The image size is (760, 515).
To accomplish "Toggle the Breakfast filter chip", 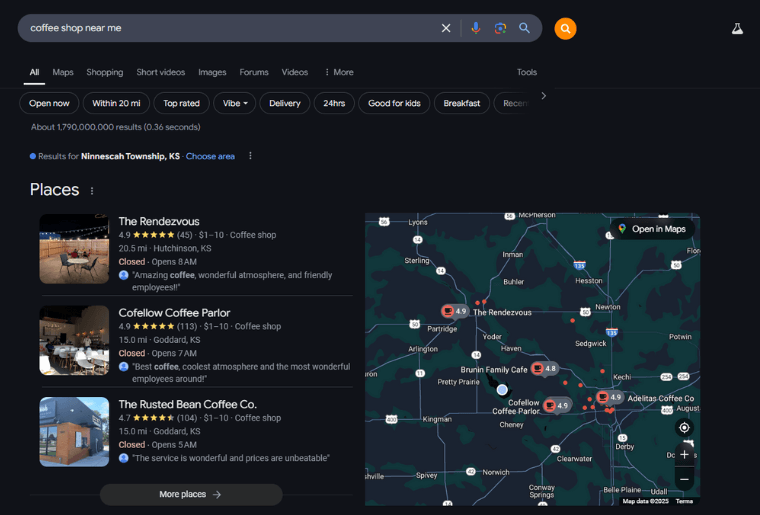I will click(x=461, y=103).
